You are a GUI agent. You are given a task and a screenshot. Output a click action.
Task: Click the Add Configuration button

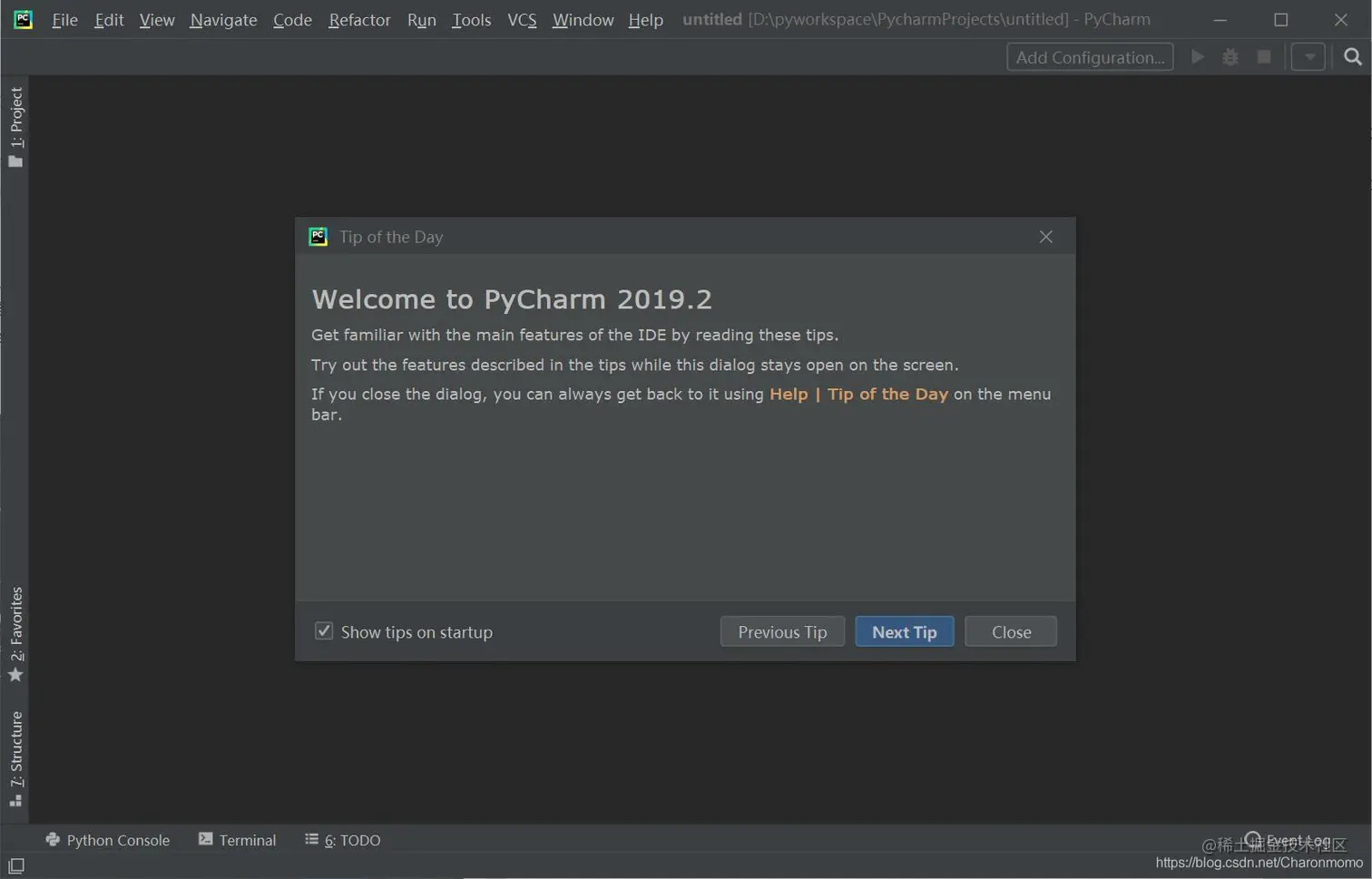(x=1090, y=57)
